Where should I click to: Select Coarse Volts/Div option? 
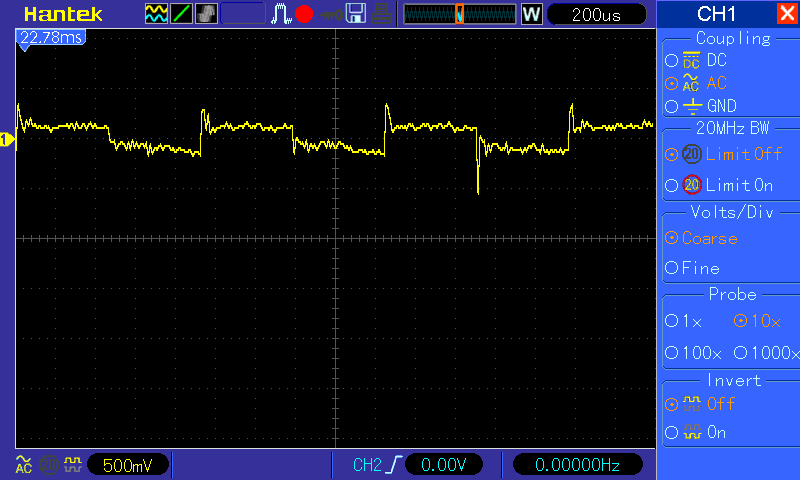click(671, 238)
